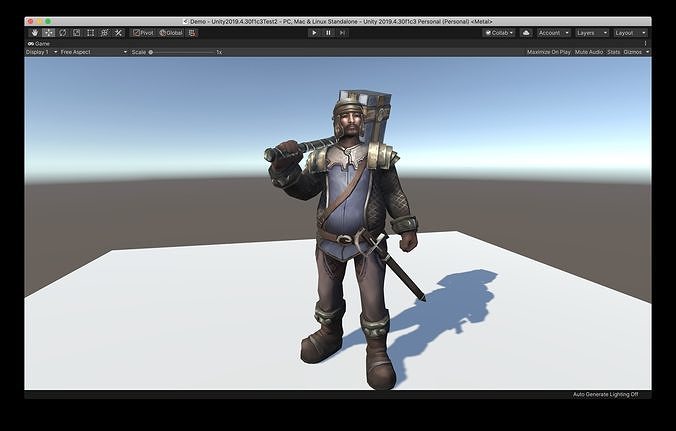Open the Display 1 dropdown
The image size is (676, 431).
coord(41,52)
